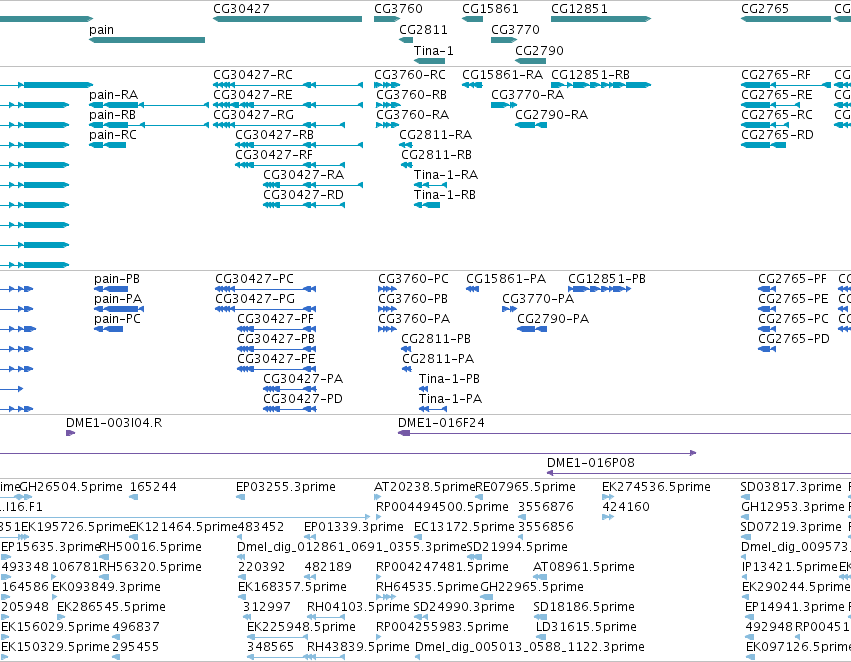
Task: Select the CG12851-PB protein label
Action: click(x=607, y=279)
